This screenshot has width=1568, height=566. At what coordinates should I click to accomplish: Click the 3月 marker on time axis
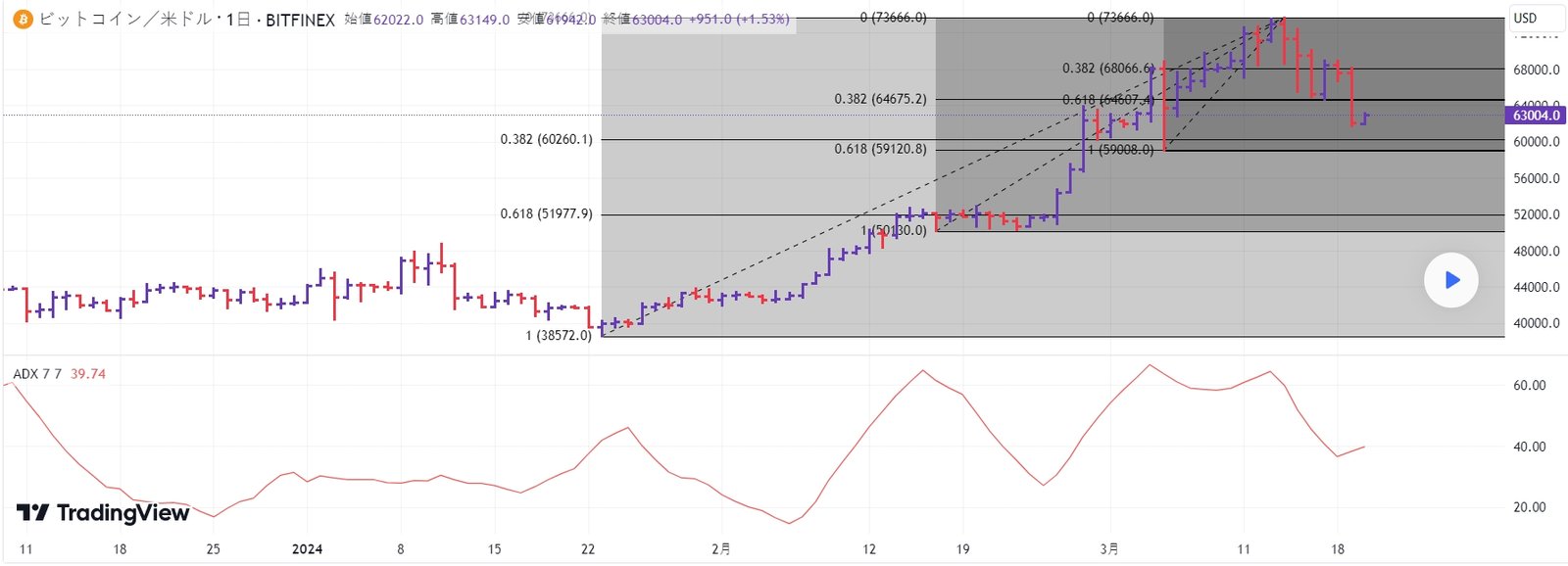1109,549
